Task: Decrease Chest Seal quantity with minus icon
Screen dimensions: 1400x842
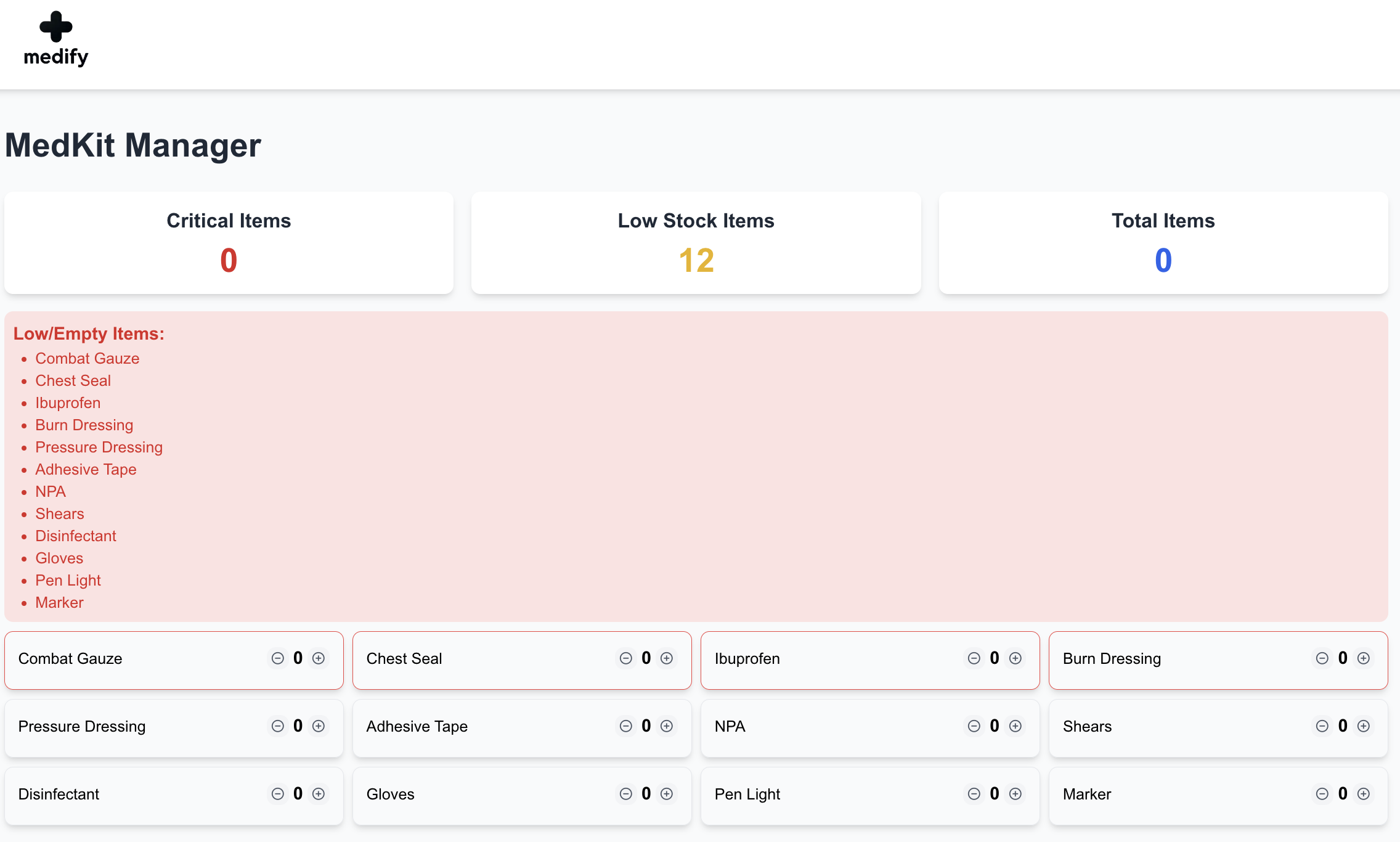Action: [x=626, y=658]
